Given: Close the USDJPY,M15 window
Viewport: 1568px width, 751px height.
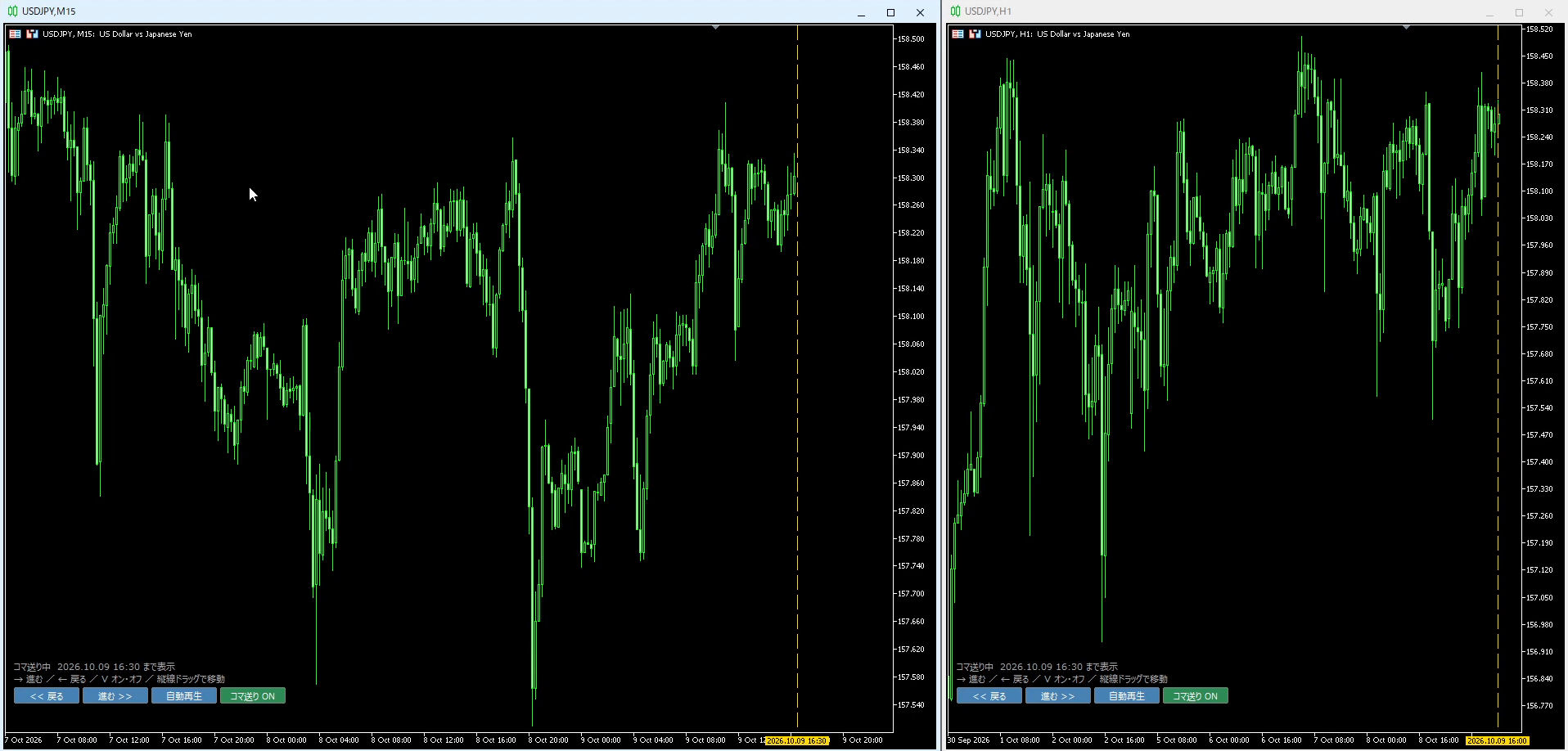Looking at the screenshot, I should pyautogui.click(x=920, y=12).
